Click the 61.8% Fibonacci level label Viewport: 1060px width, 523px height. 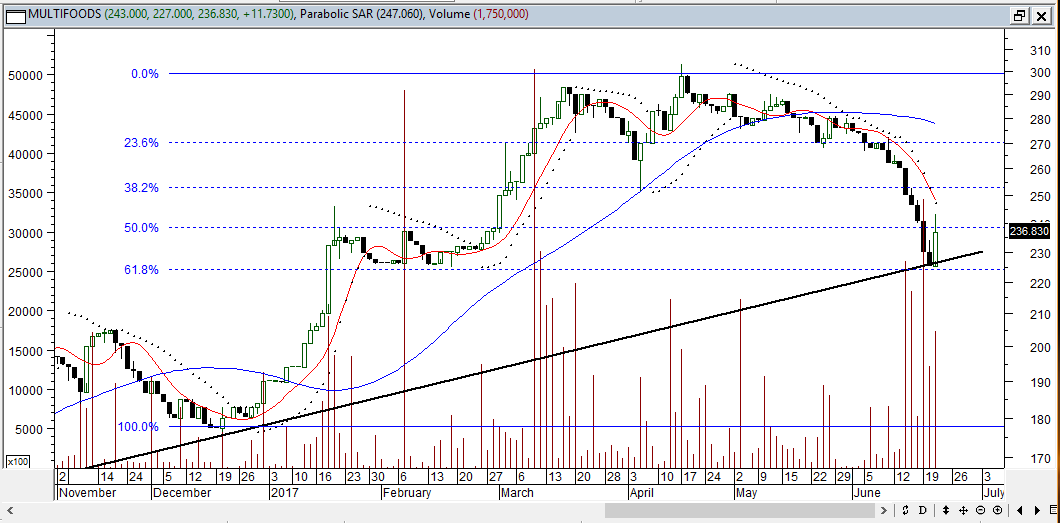(141, 270)
